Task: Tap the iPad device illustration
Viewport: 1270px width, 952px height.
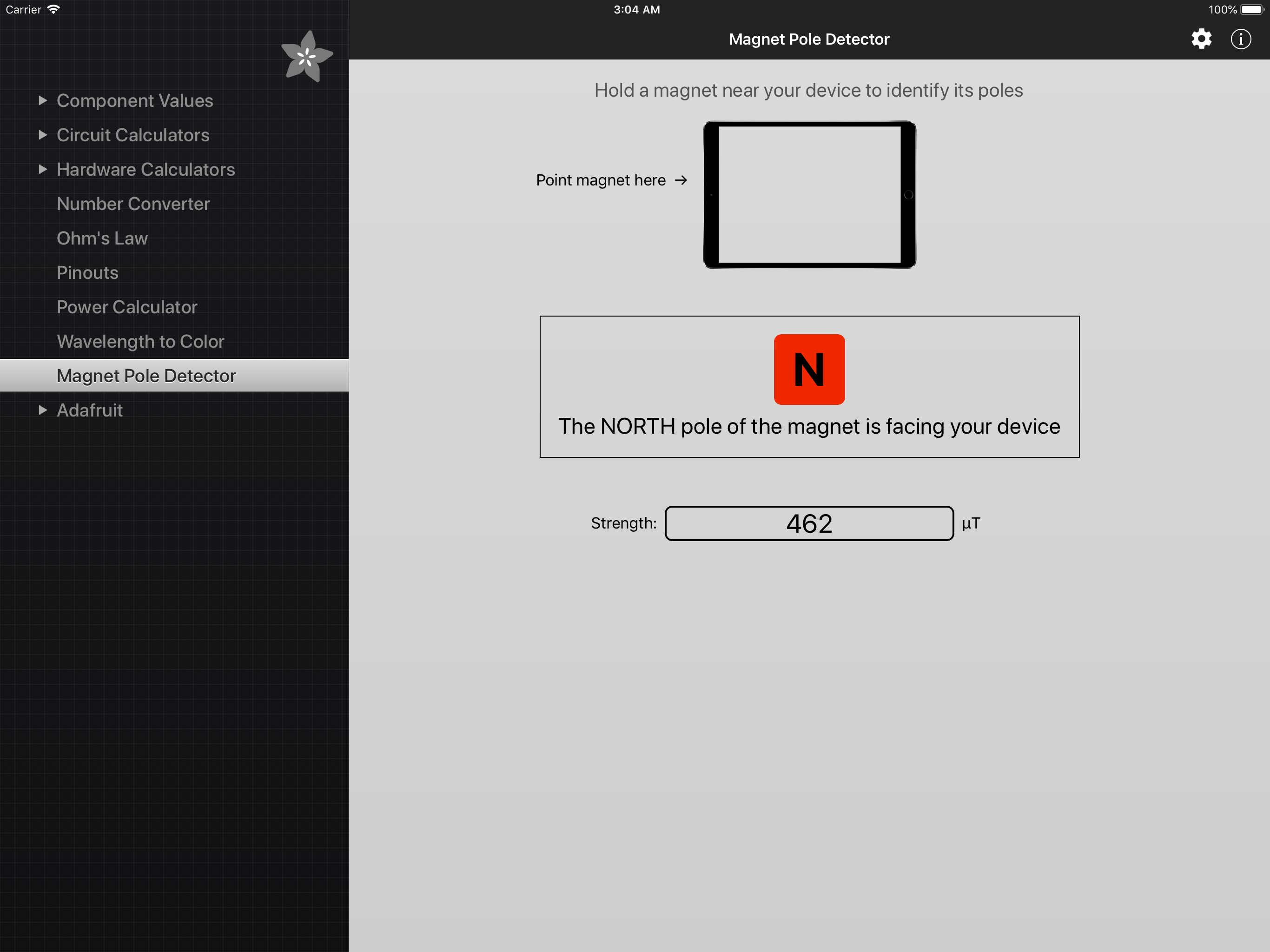Action: click(809, 195)
